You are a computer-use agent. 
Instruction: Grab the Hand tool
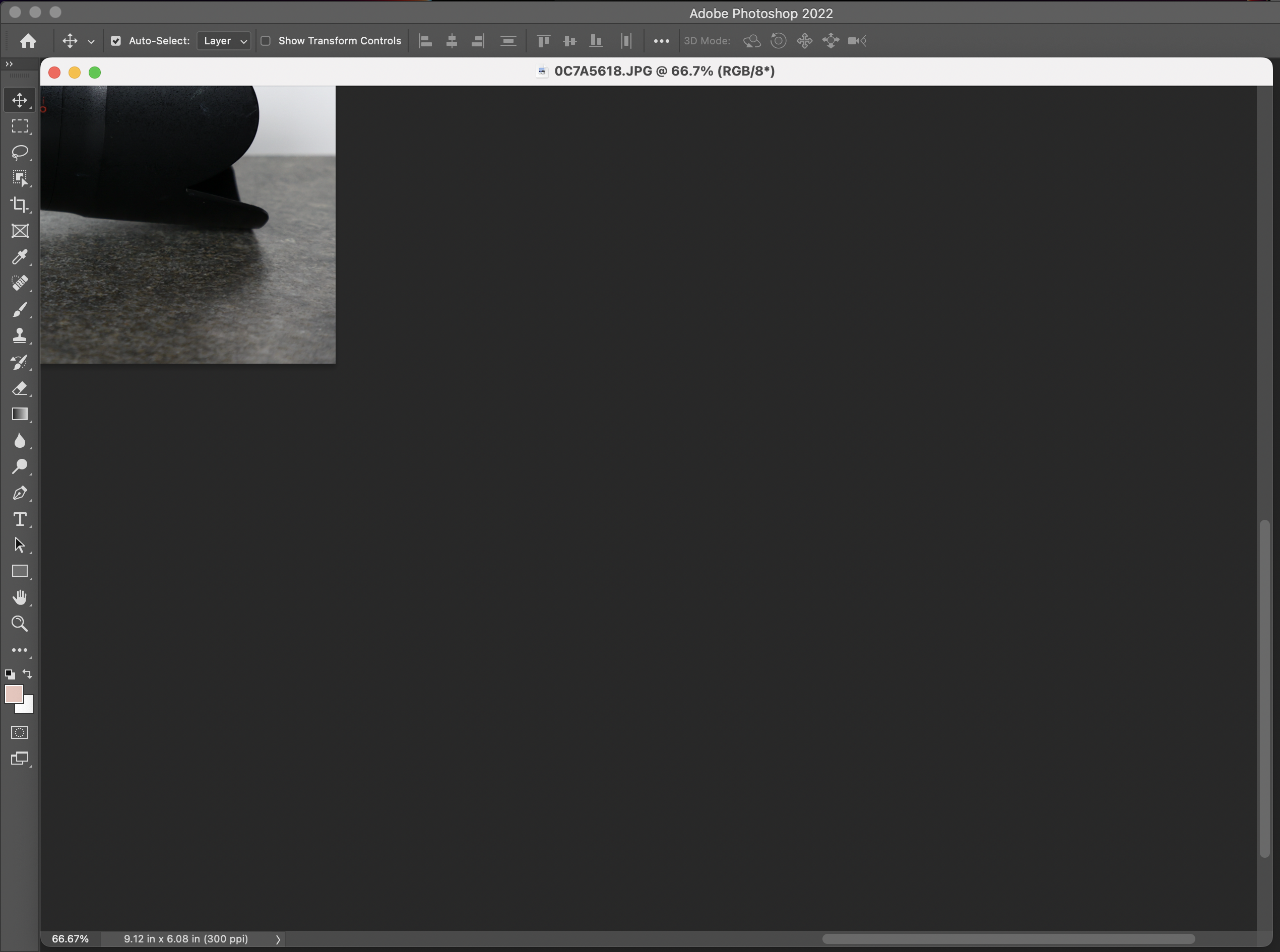click(20, 597)
